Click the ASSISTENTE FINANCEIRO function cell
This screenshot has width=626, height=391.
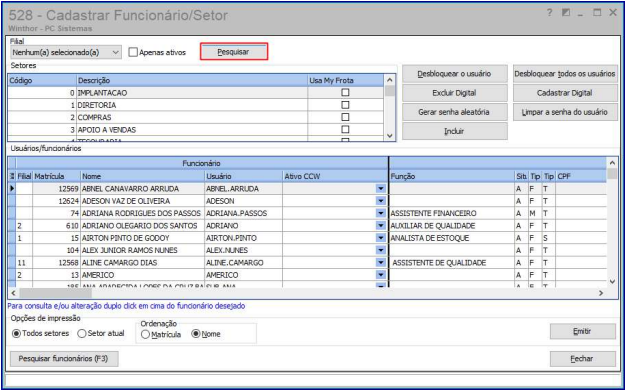452,213
